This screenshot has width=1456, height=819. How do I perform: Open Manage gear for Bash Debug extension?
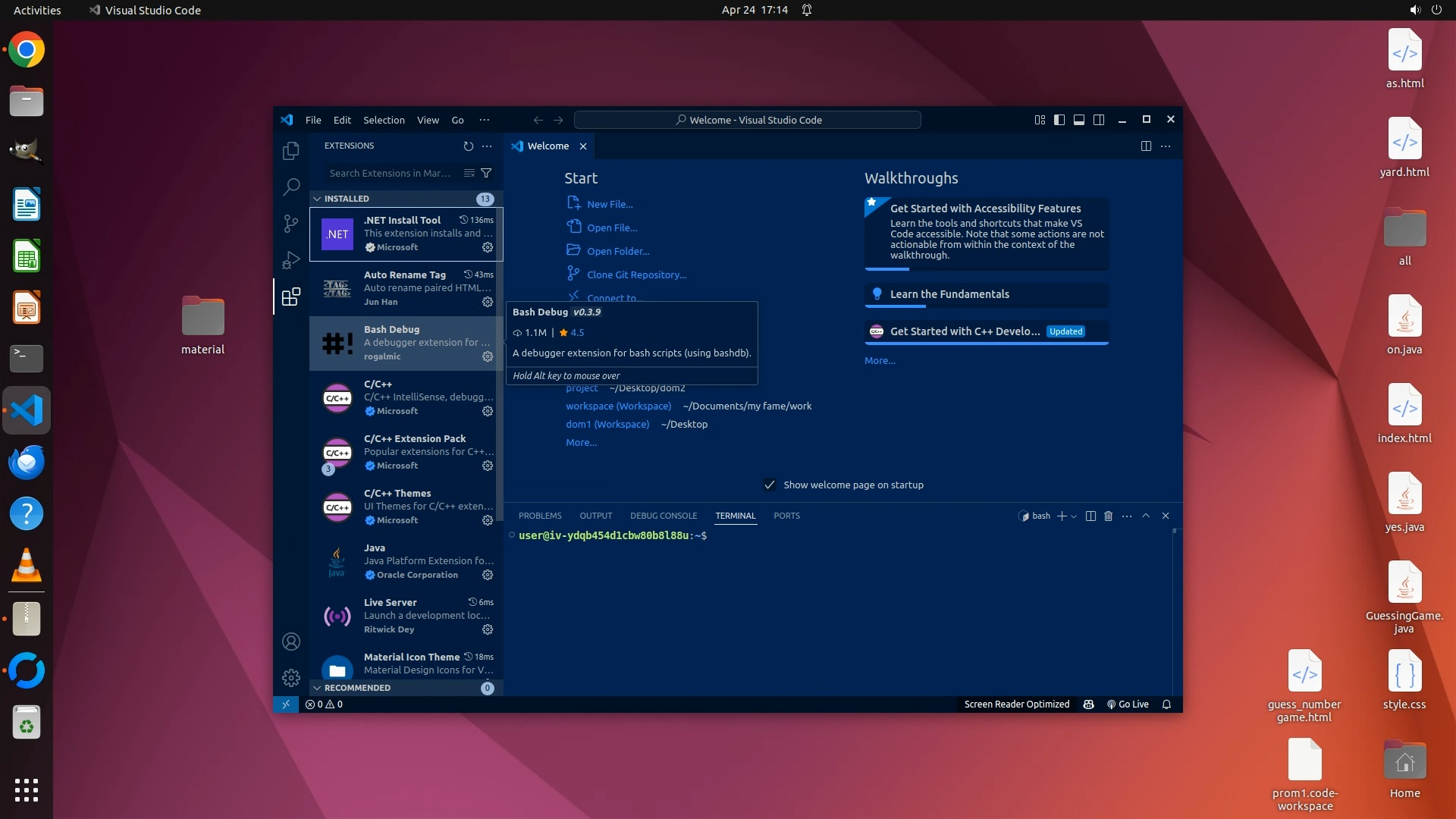click(488, 356)
